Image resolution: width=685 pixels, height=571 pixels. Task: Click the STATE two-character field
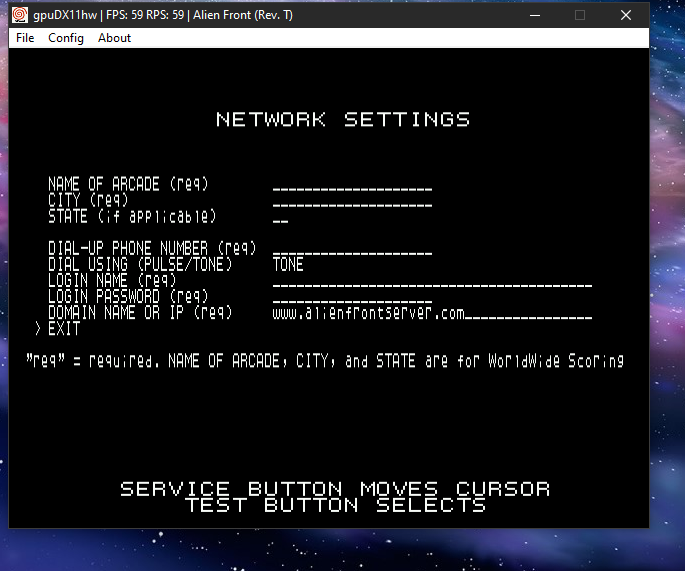coord(280,217)
